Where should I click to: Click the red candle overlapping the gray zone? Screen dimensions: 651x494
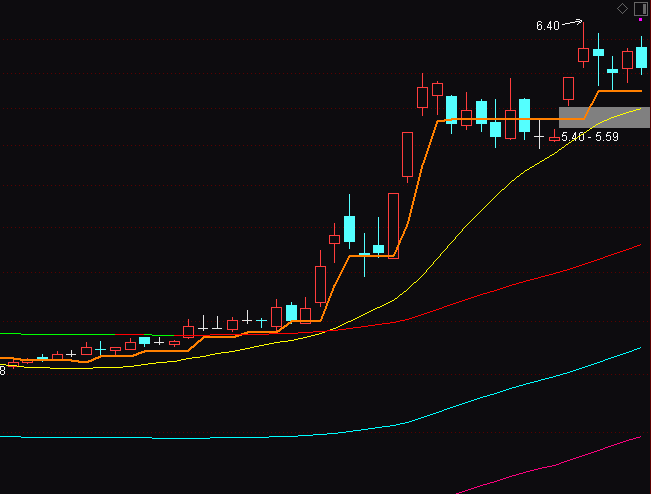tap(569, 89)
